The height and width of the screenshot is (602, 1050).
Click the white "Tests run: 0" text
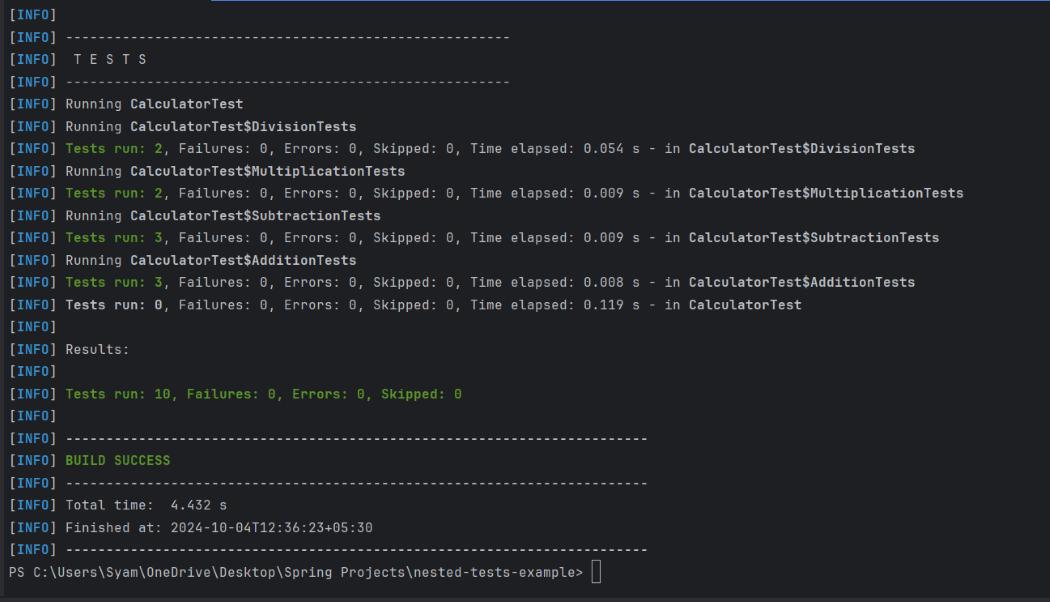pos(114,305)
